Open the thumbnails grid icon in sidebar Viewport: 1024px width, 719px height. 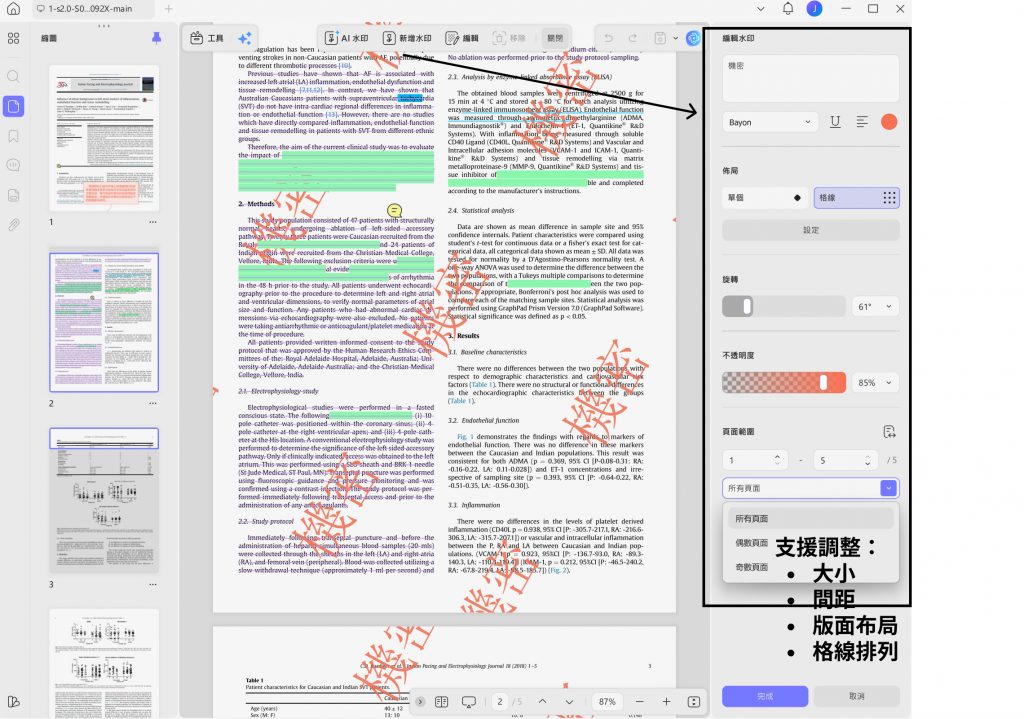[x=14, y=39]
